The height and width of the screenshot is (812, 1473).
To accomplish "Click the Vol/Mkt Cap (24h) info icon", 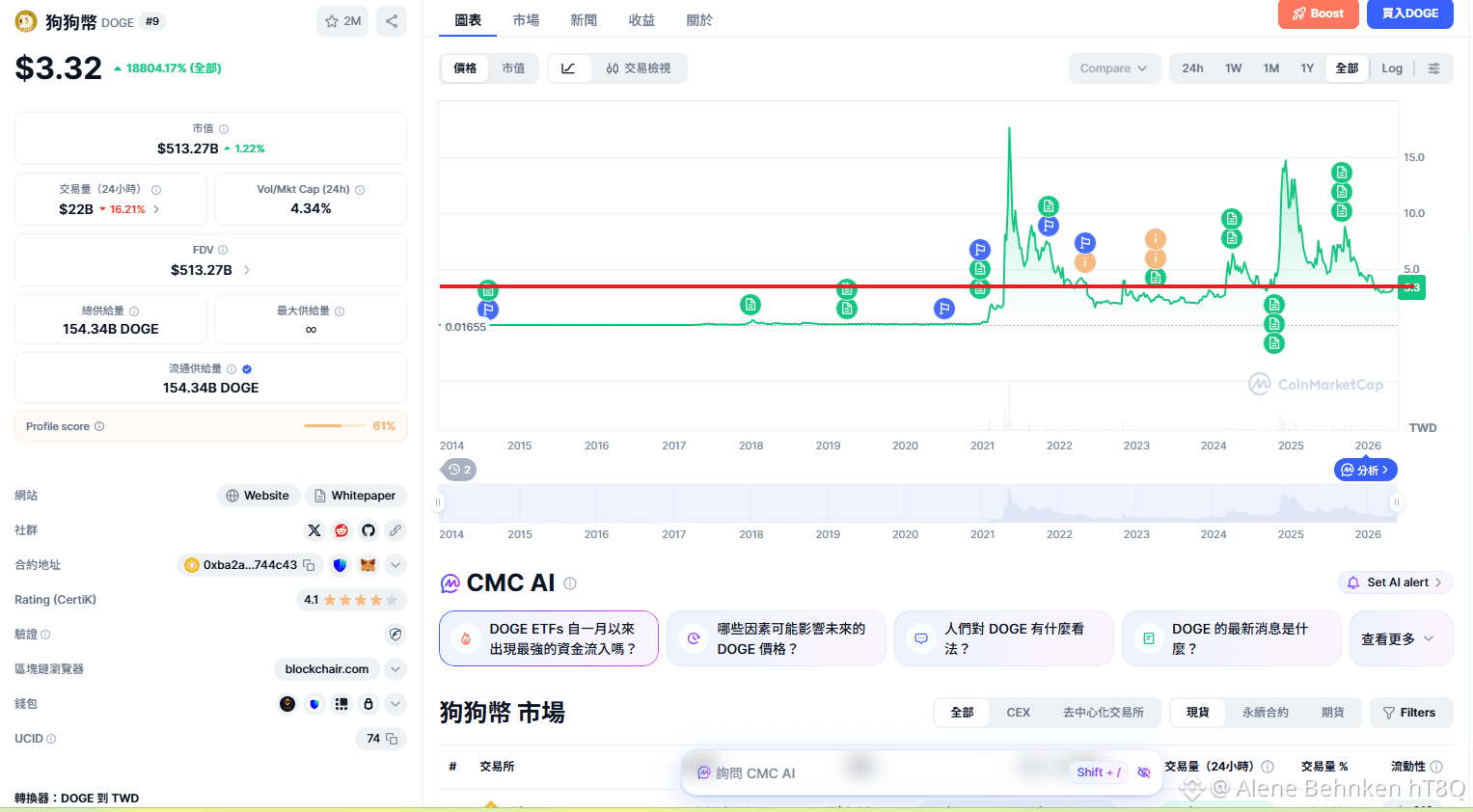I will coord(360,190).
